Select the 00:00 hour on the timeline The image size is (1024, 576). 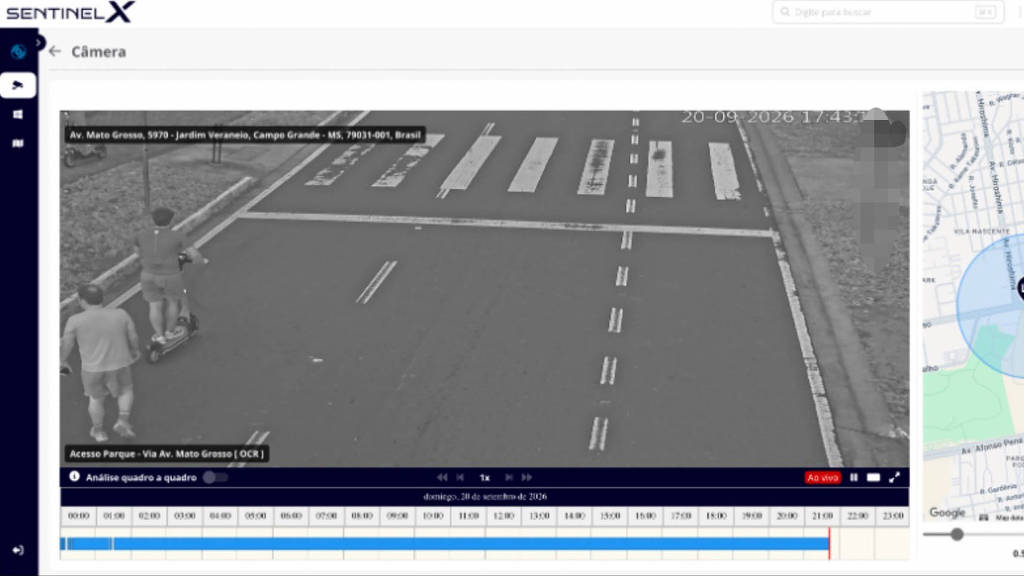coord(78,516)
